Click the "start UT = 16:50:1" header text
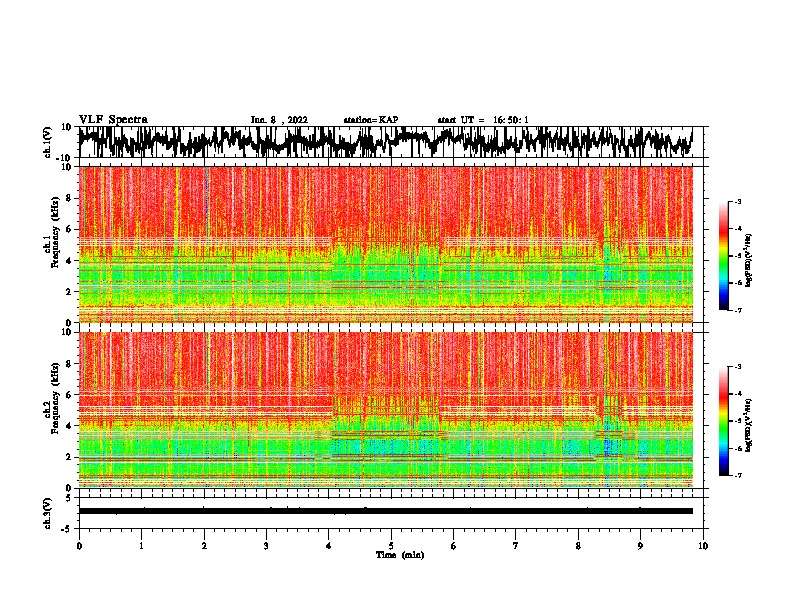Viewport: 792px width, 612px height. coord(483,120)
